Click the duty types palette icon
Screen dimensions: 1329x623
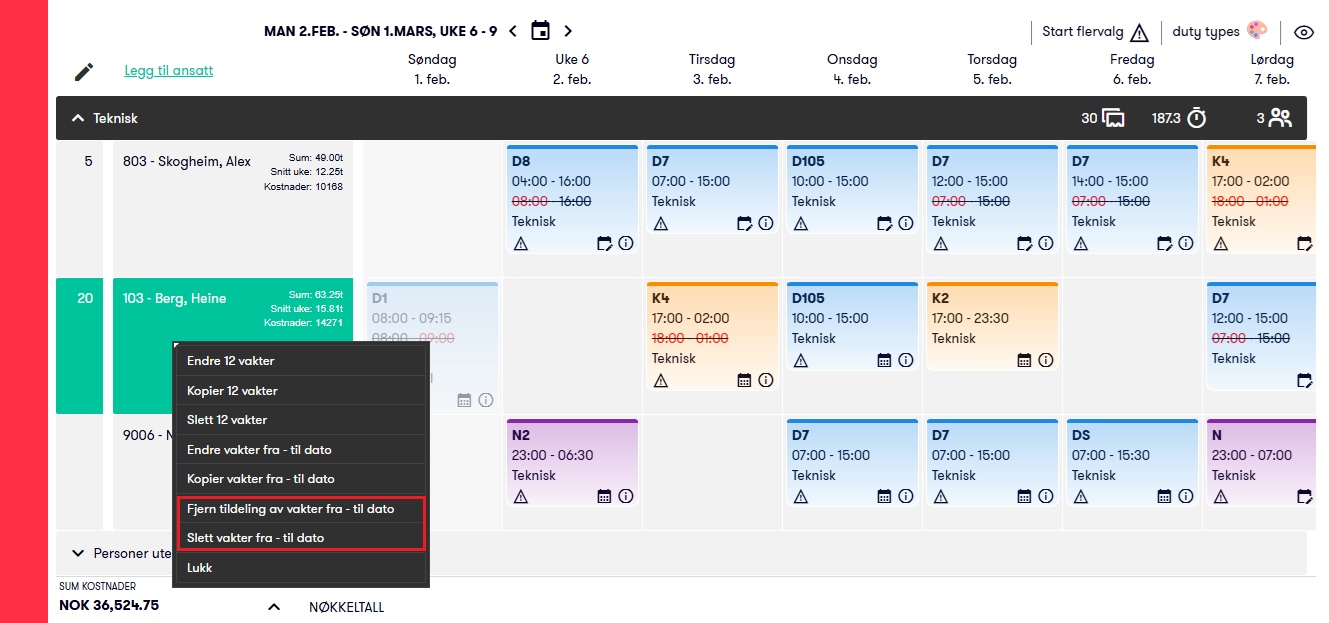(1257, 32)
